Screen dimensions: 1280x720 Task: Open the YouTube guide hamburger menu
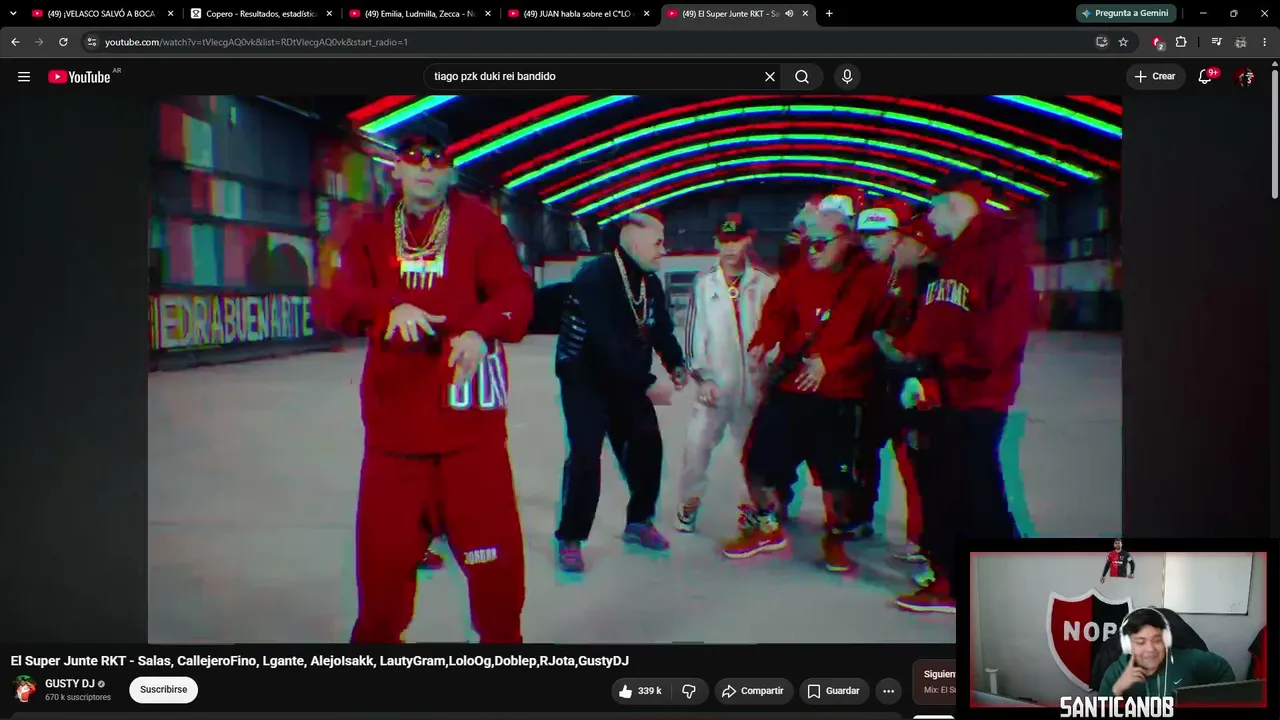(24, 77)
